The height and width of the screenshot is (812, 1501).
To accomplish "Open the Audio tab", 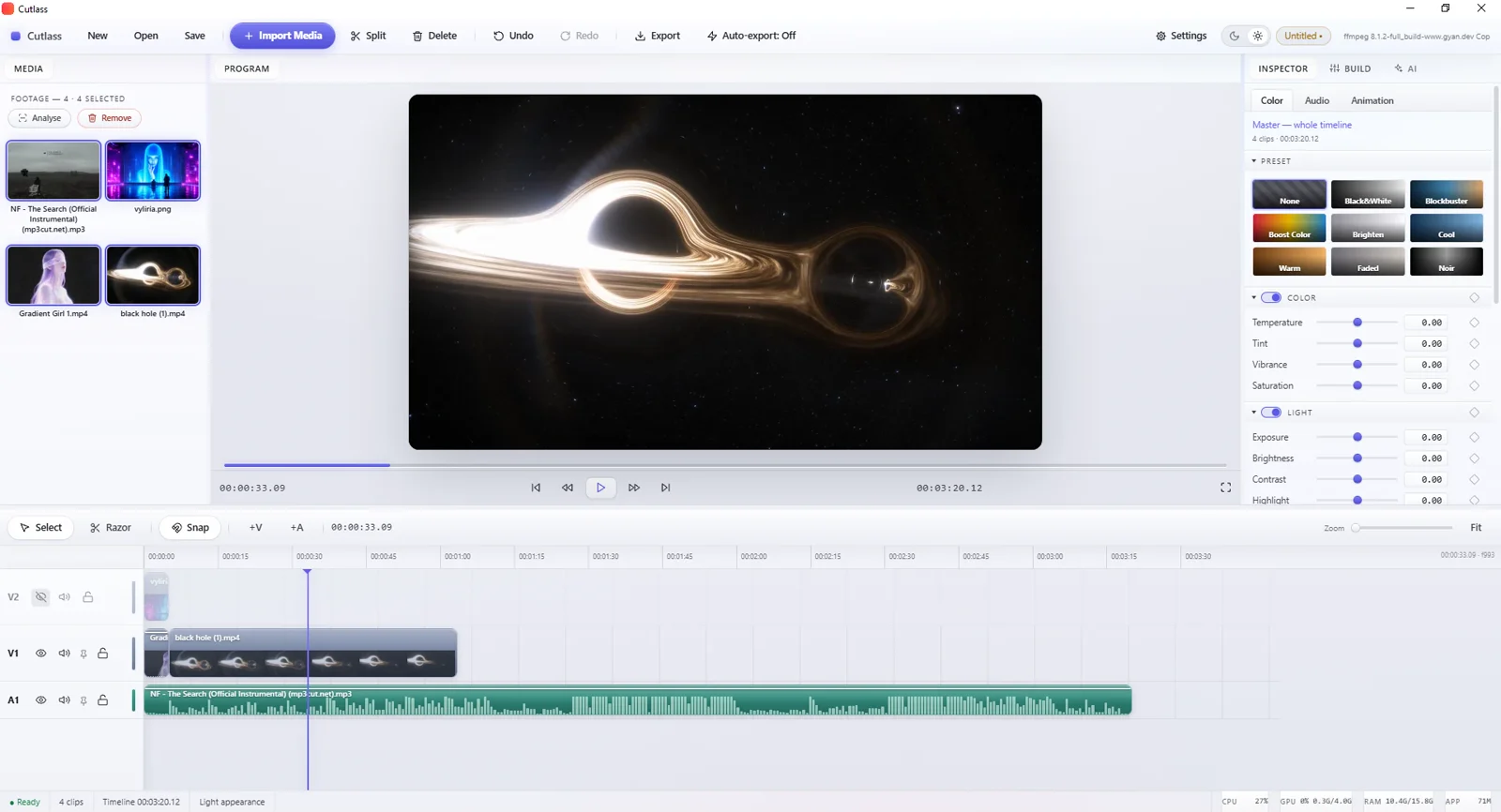I will (x=1317, y=100).
